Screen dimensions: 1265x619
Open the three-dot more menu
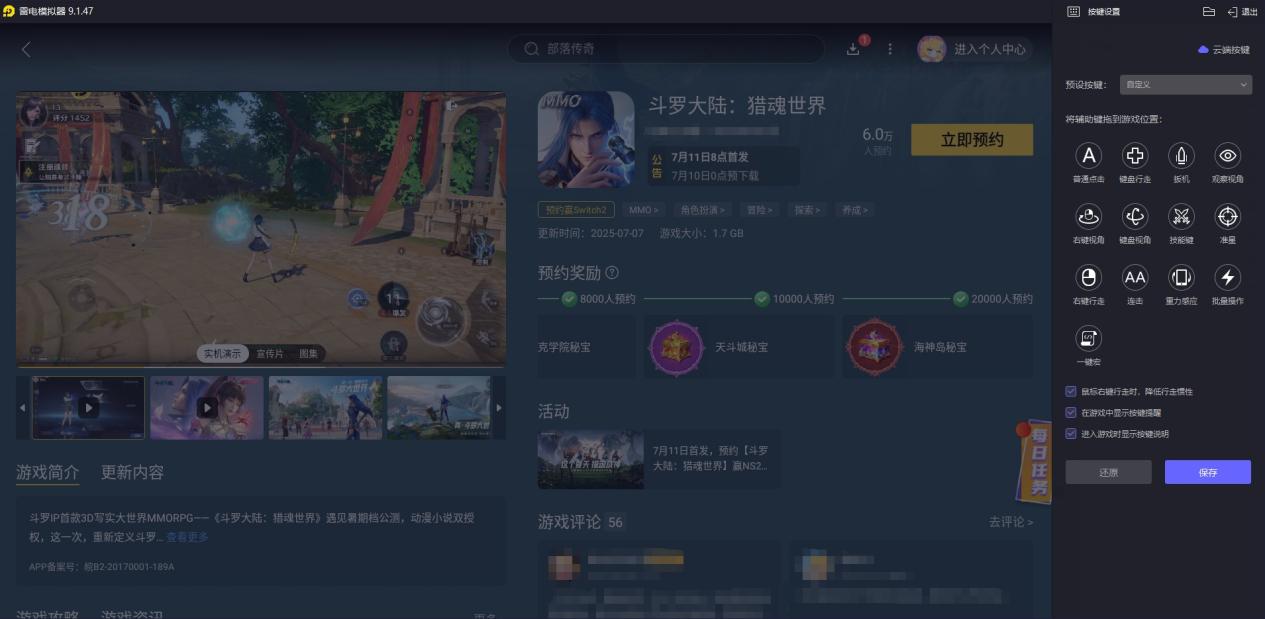(x=890, y=49)
